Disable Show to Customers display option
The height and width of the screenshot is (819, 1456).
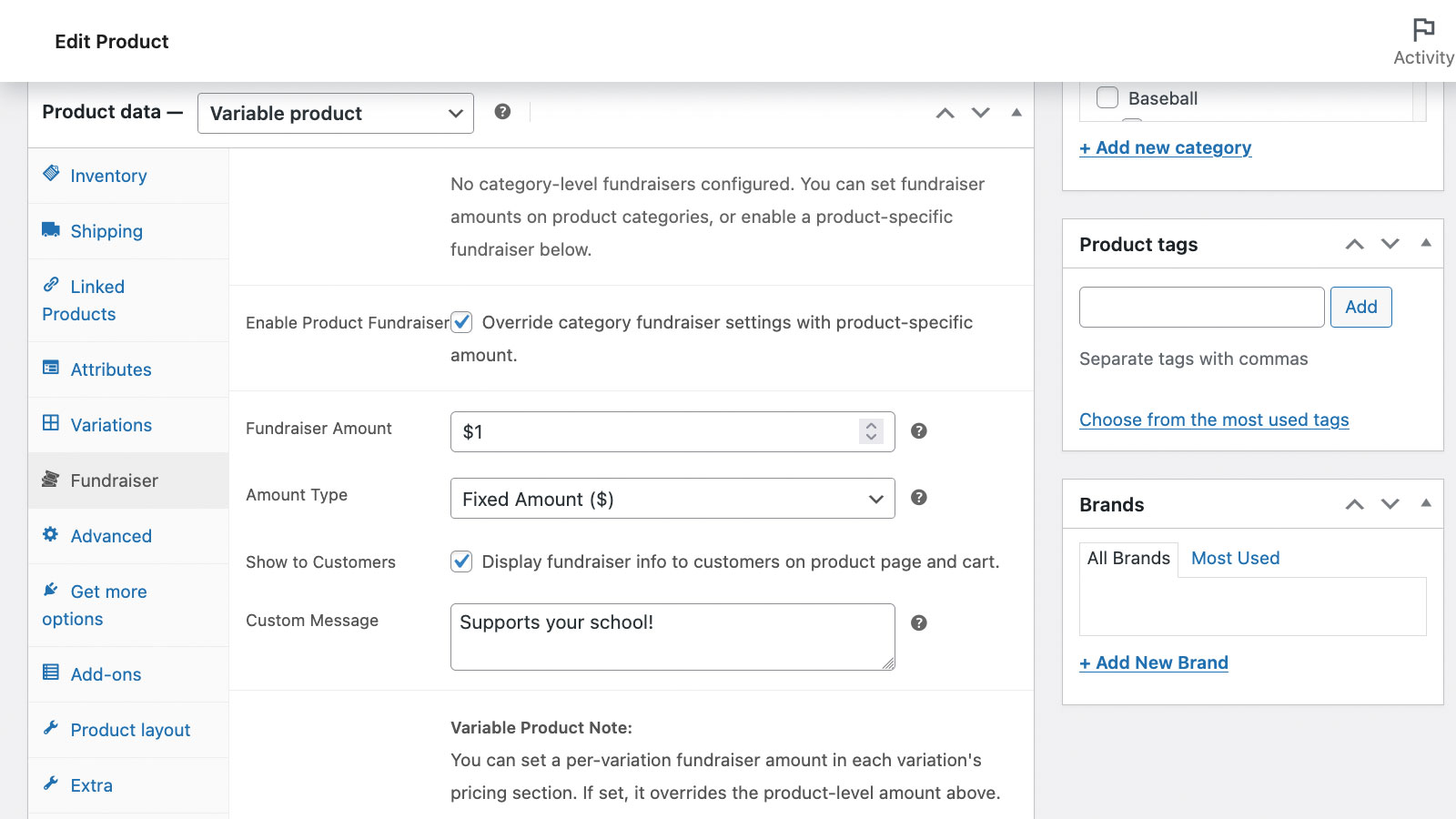(461, 561)
